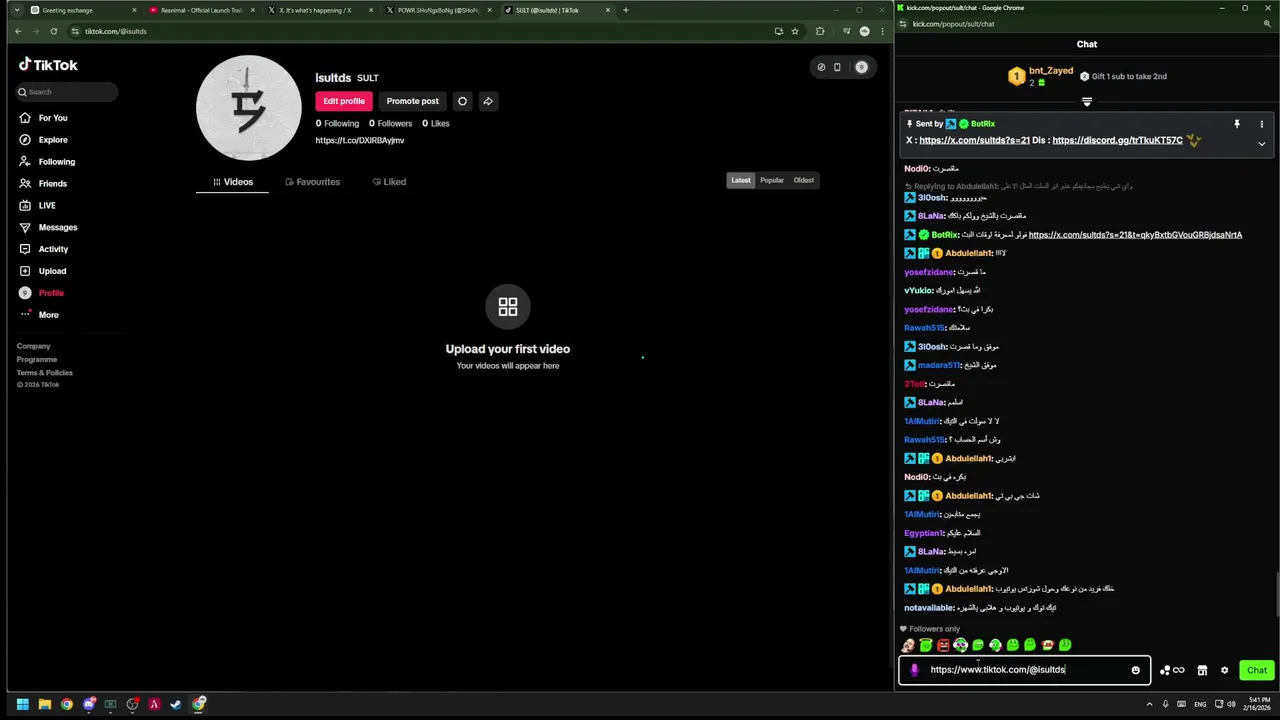Open a new browser tab
Viewport: 1280px width, 720px height.
pos(626,10)
